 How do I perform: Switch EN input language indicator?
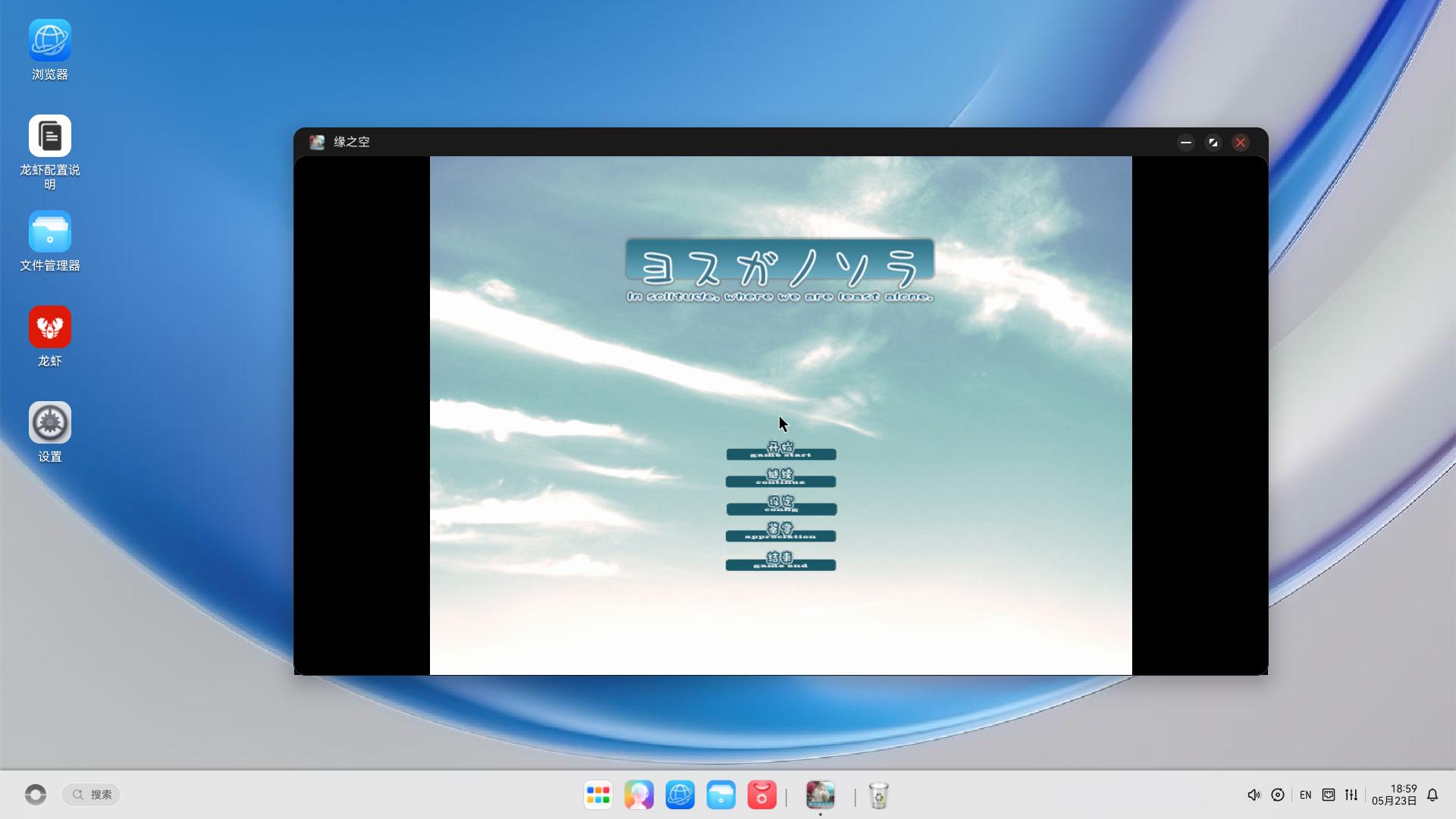pos(1305,795)
